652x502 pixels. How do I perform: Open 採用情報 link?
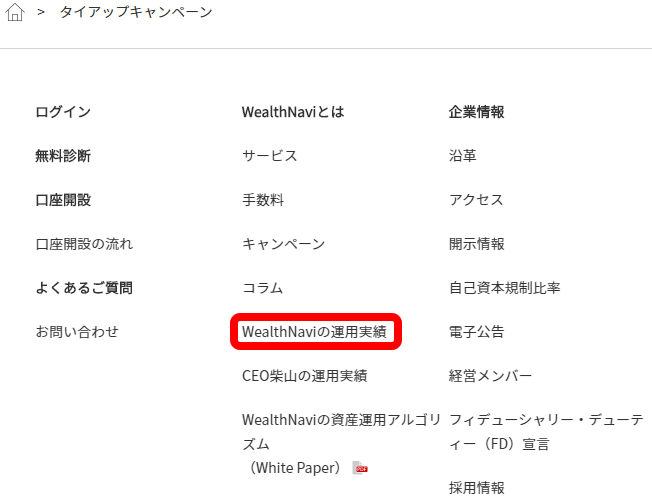pos(477,488)
